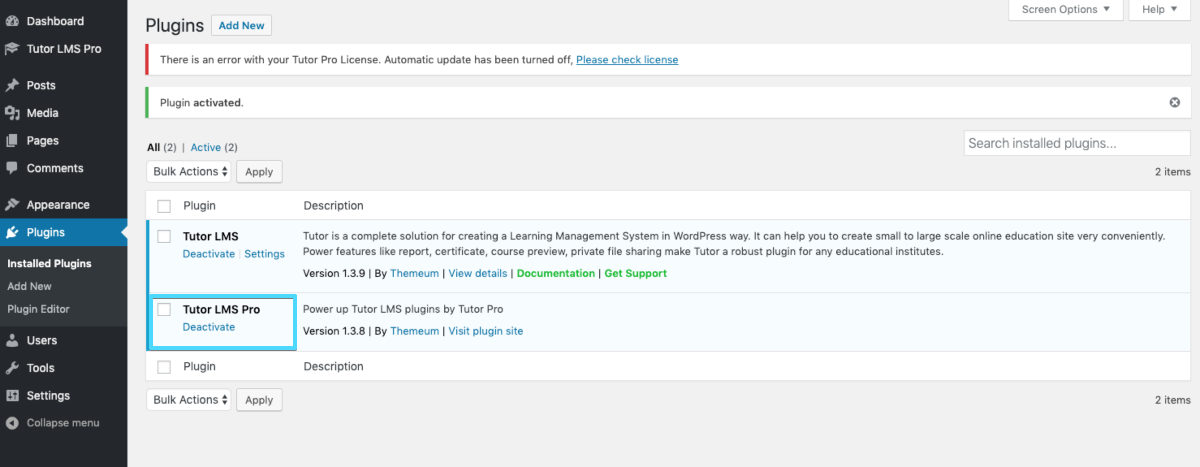The image size is (1200, 467).
Task: Click the Tools wrench icon
Action: coord(12,368)
